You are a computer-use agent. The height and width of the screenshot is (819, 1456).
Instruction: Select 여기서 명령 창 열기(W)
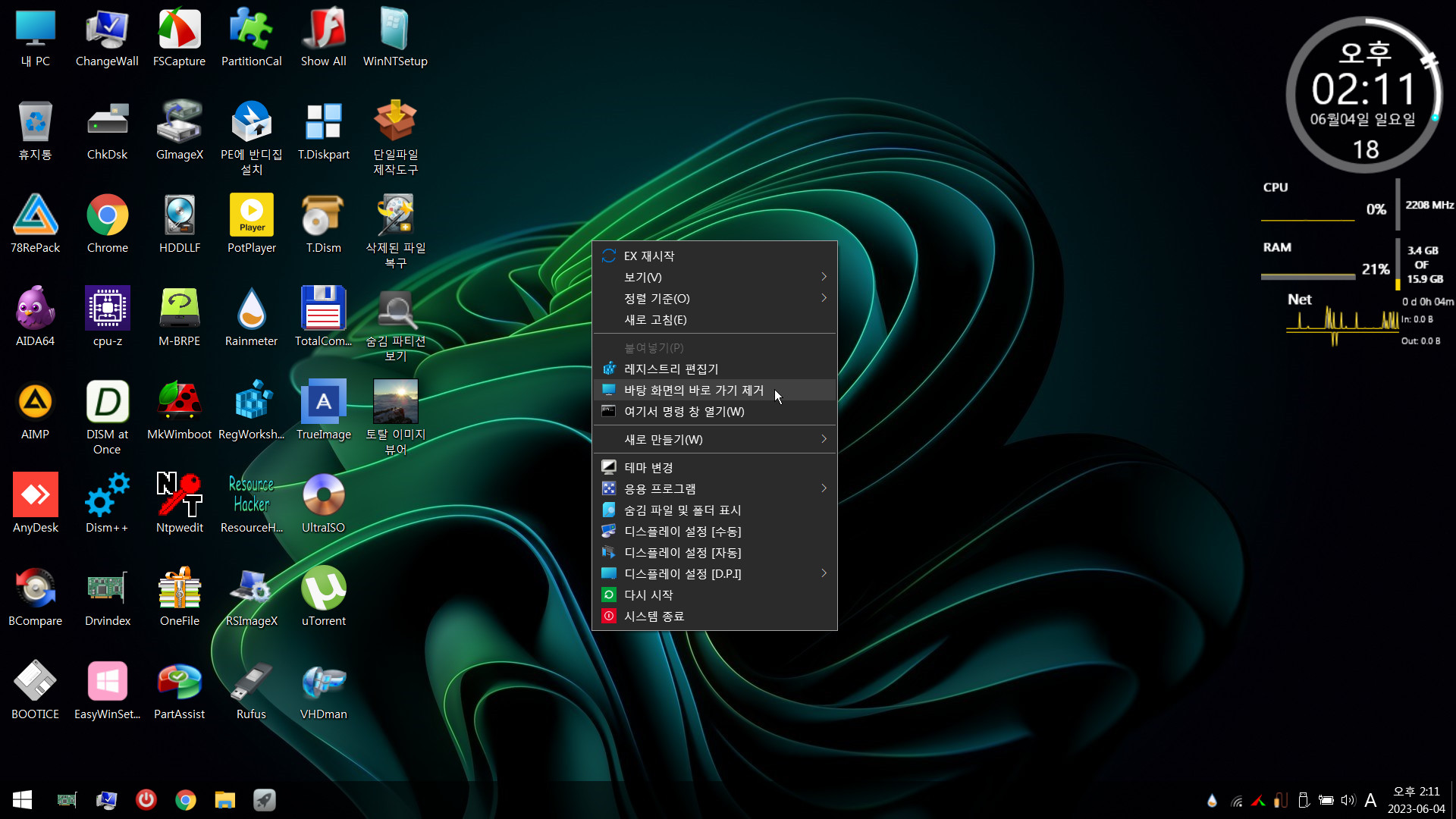[714, 411]
